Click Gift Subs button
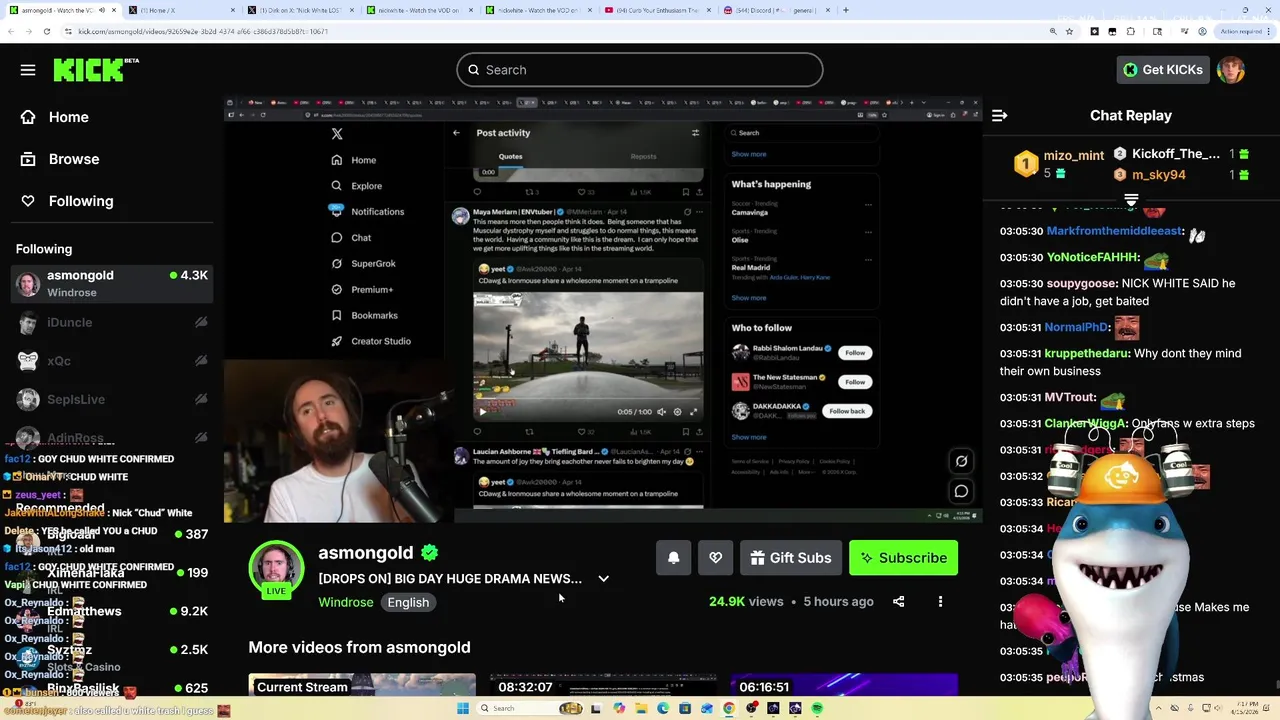This screenshot has width=1280, height=720. [791, 558]
